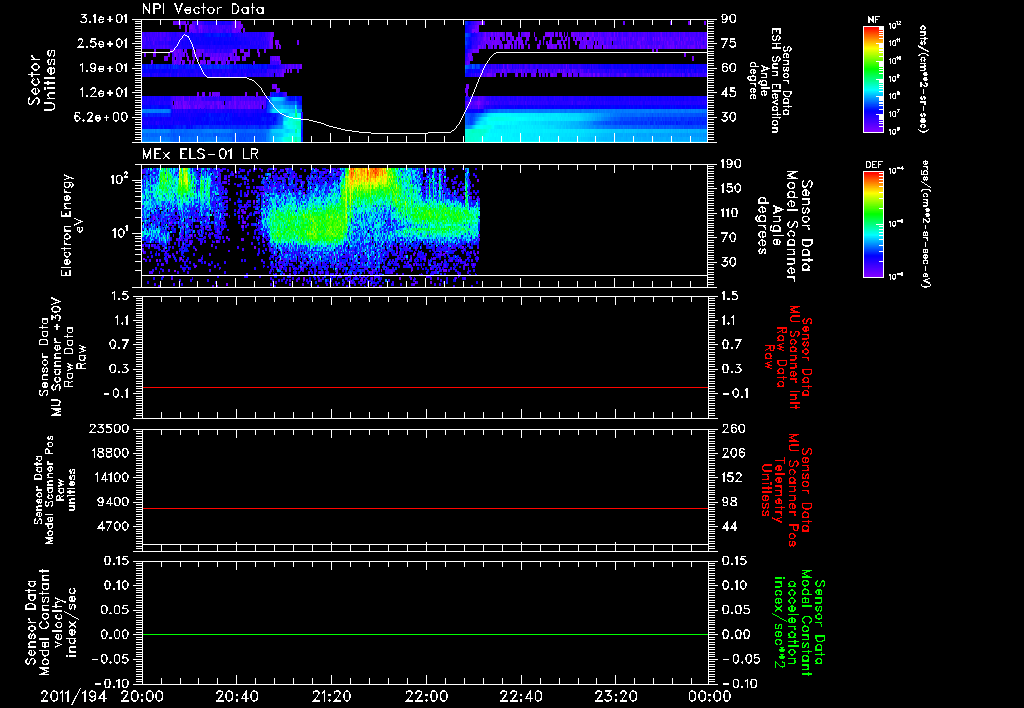Click the Electron Energy eV axis title

(73, 225)
